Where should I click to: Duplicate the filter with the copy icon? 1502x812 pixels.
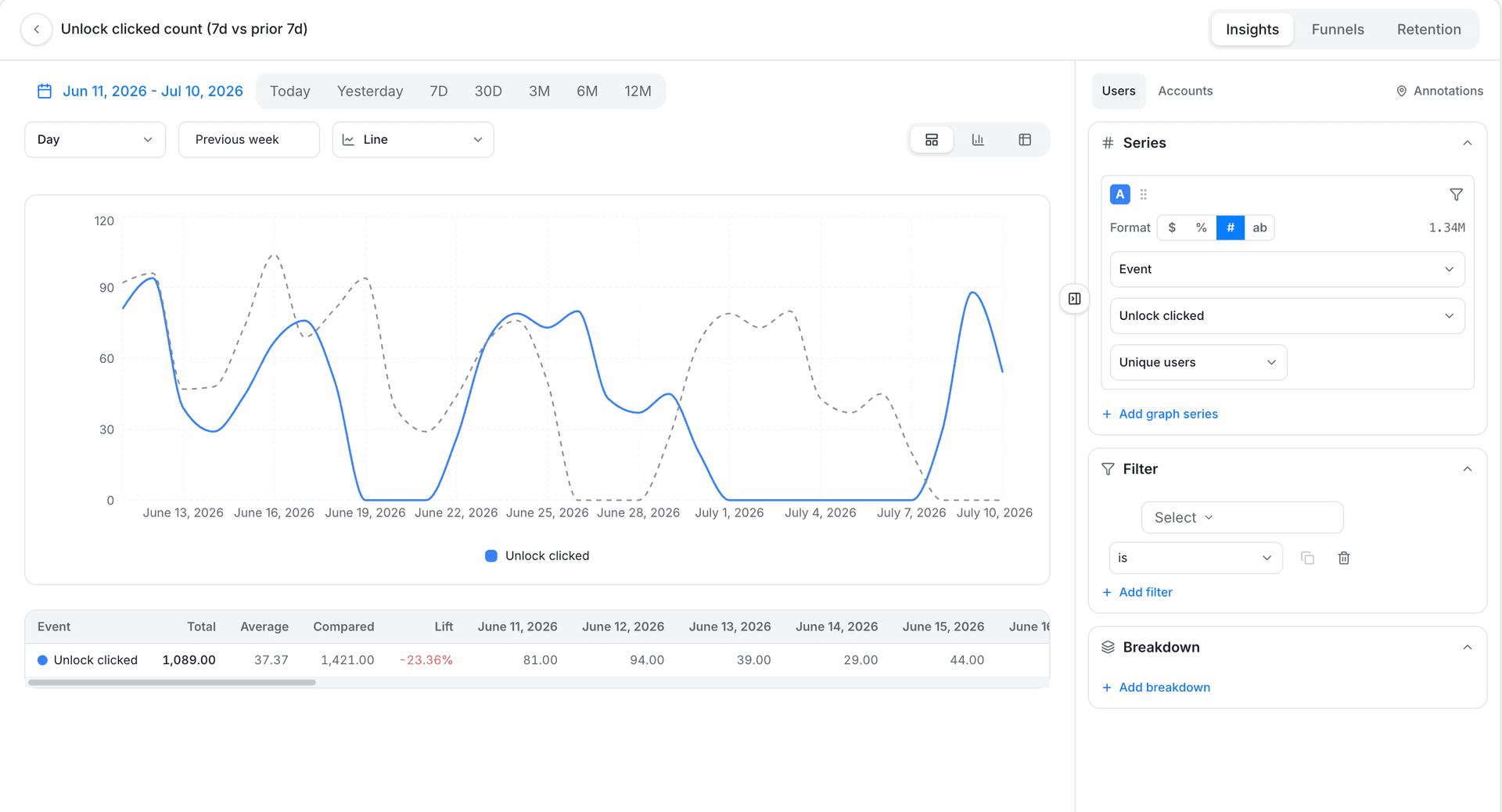tap(1307, 559)
